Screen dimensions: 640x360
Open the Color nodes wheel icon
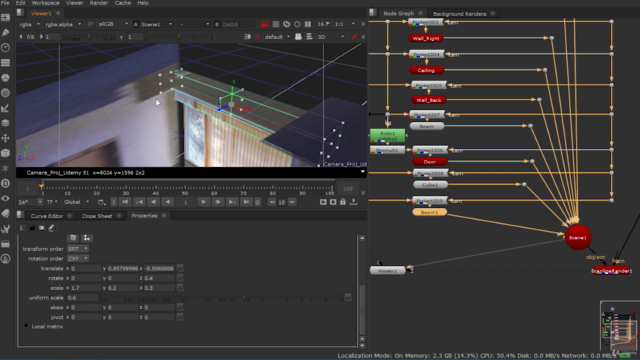[x=5, y=78]
